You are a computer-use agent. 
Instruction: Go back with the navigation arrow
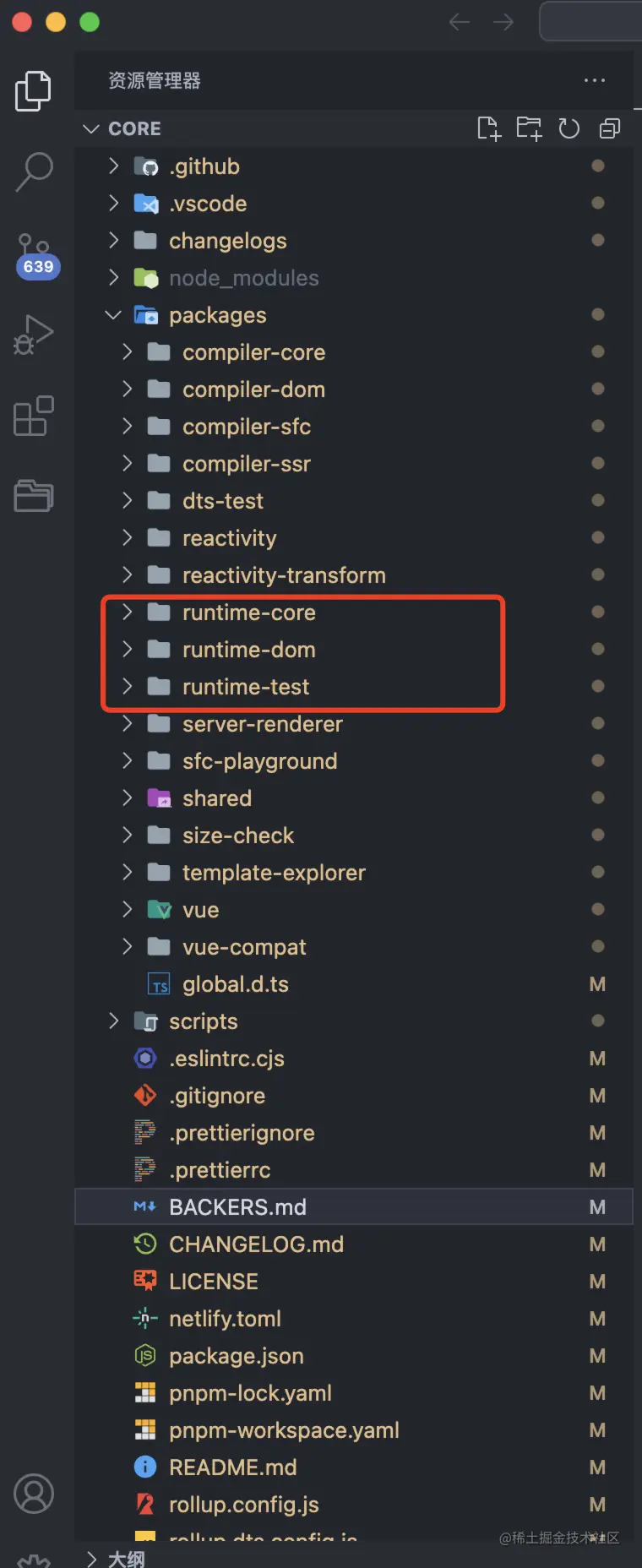tap(459, 22)
